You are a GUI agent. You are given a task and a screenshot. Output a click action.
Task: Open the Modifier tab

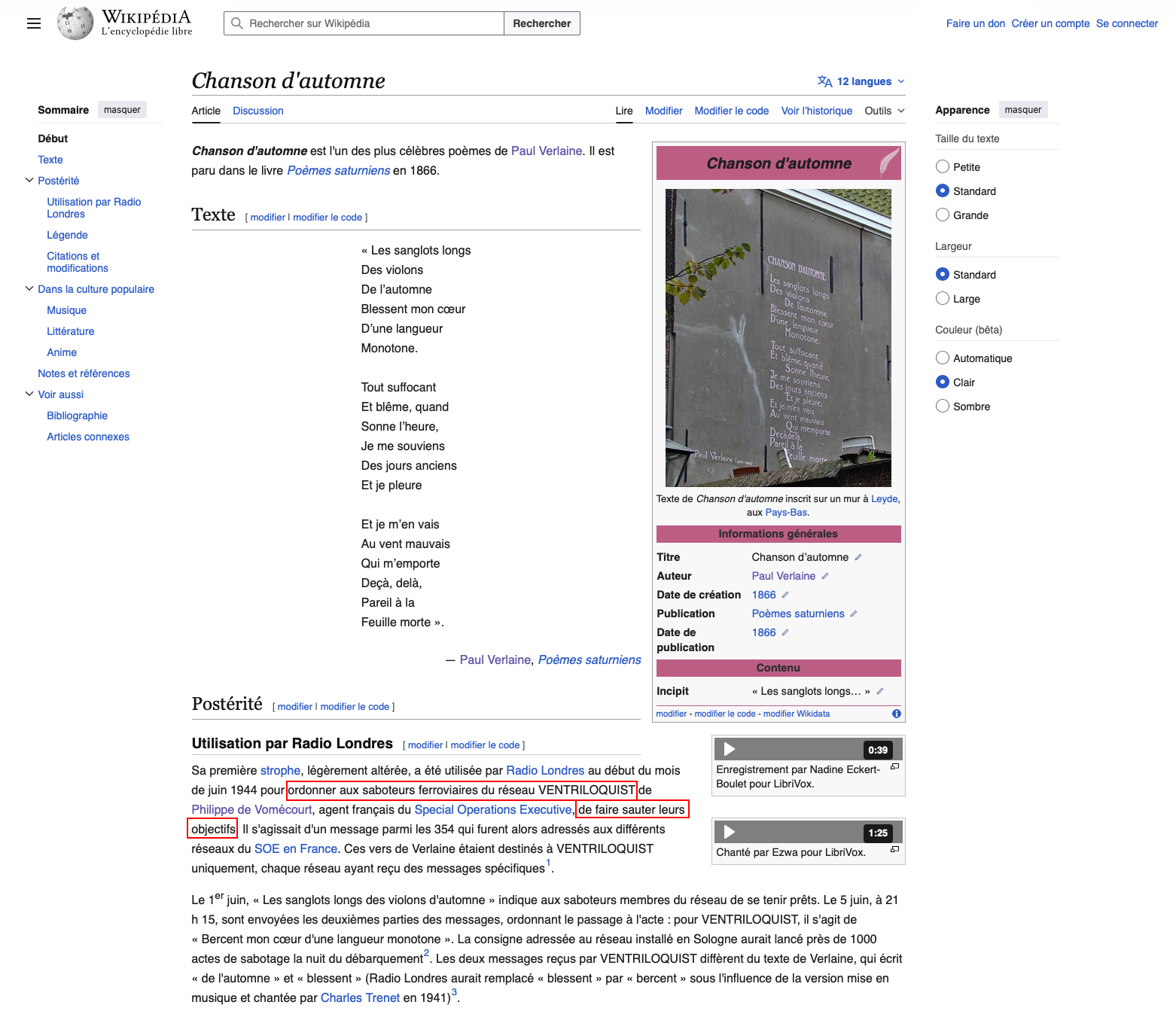pyautogui.click(x=664, y=111)
